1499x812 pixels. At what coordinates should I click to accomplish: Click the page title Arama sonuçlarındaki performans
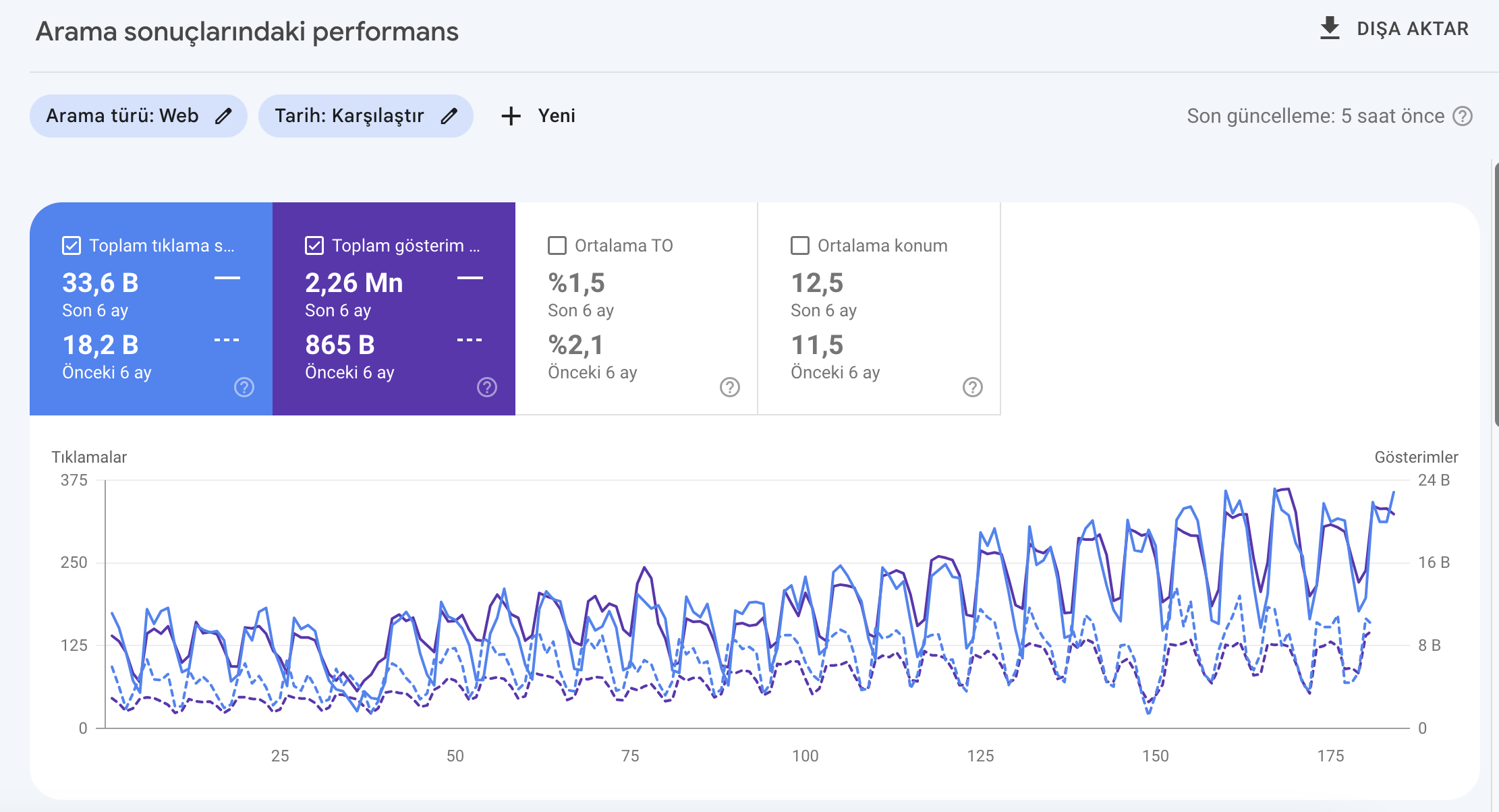tap(247, 32)
